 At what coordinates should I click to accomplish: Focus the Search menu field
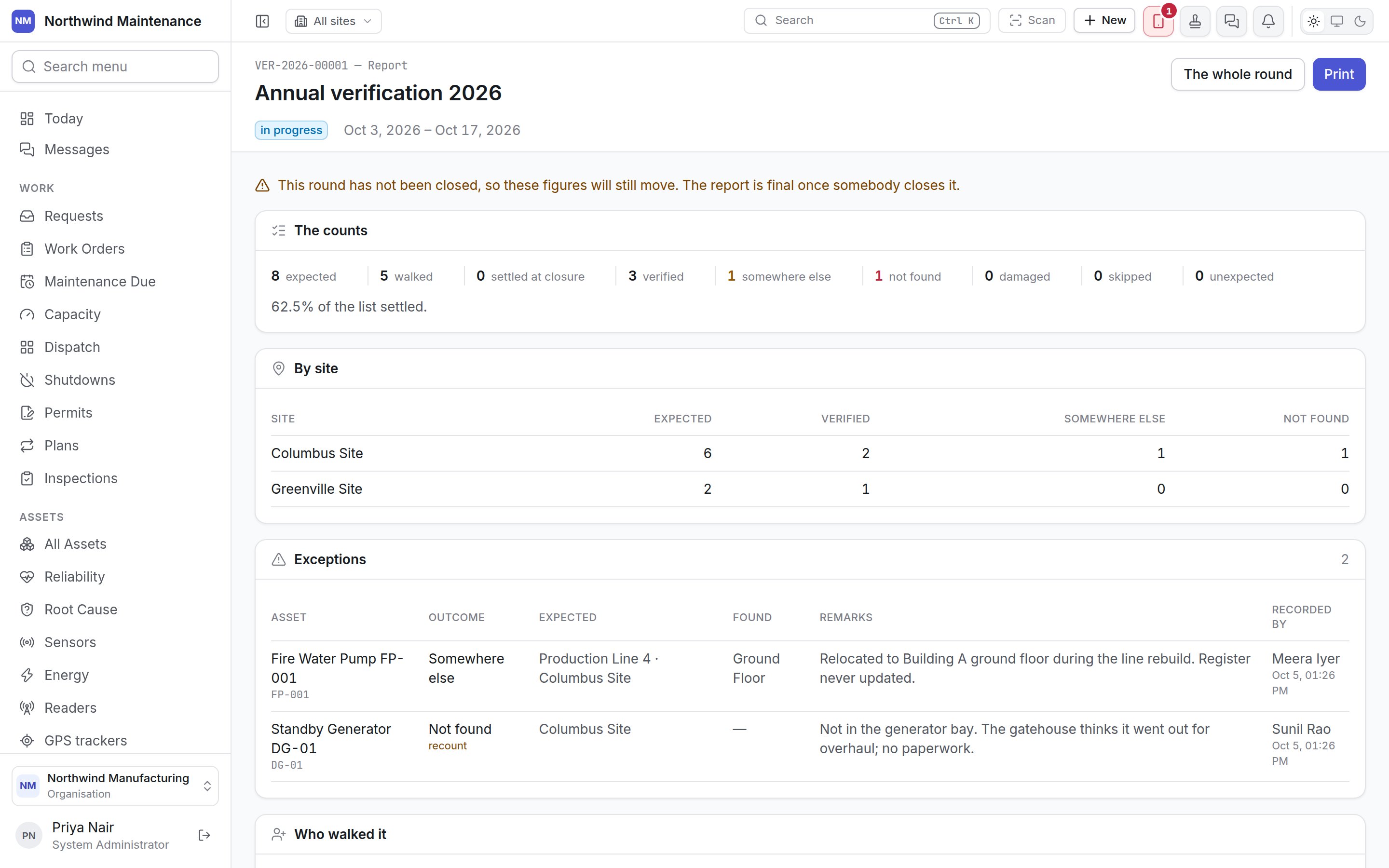[115, 67]
